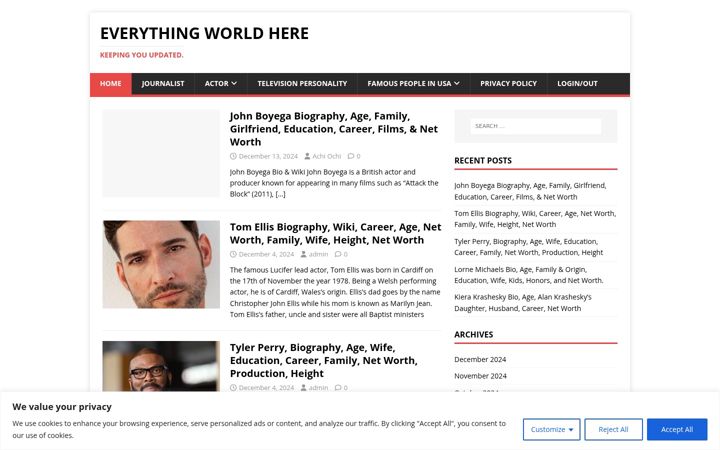The image size is (720, 450).
Task: Open the admin author link on Tom Ellis post
Action: point(318,254)
